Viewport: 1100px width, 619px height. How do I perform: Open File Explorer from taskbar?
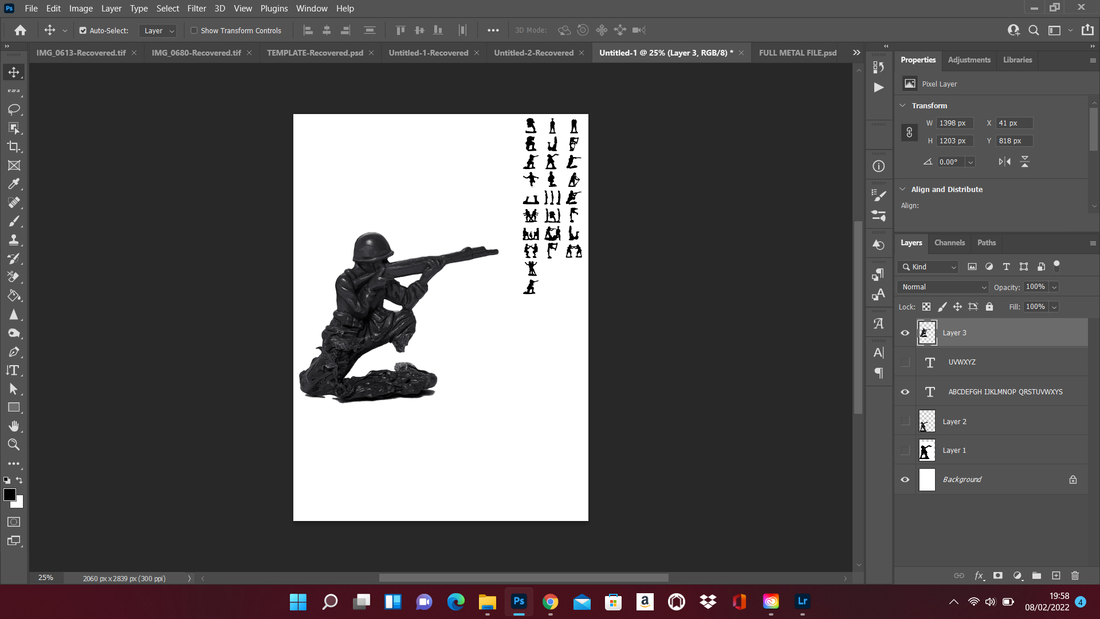coord(487,601)
